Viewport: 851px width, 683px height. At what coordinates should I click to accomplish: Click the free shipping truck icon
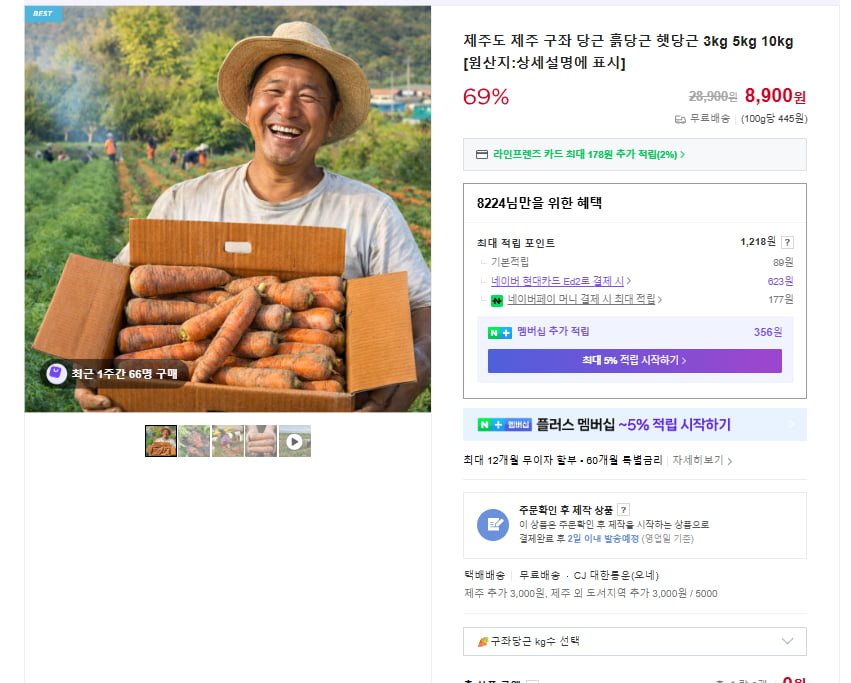(x=680, y=119)
